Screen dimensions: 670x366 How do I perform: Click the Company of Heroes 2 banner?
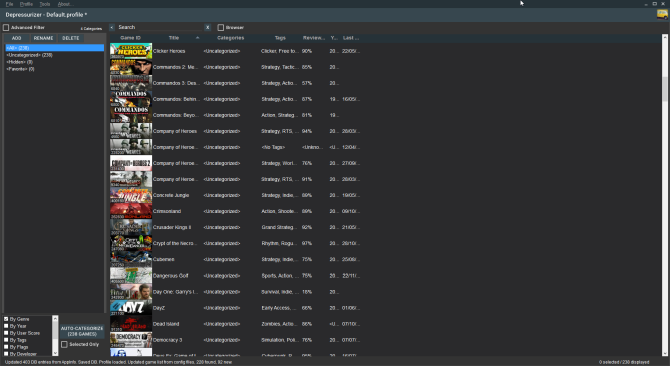pyautogui.click(x=131, y=163)
